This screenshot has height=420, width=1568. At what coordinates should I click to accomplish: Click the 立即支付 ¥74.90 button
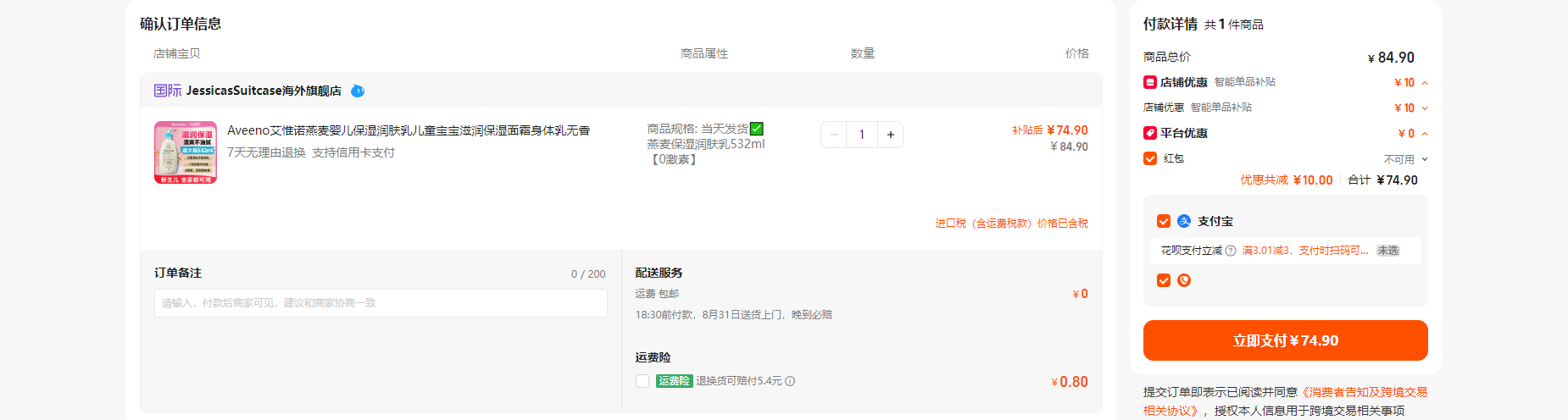click(1285, 340)
